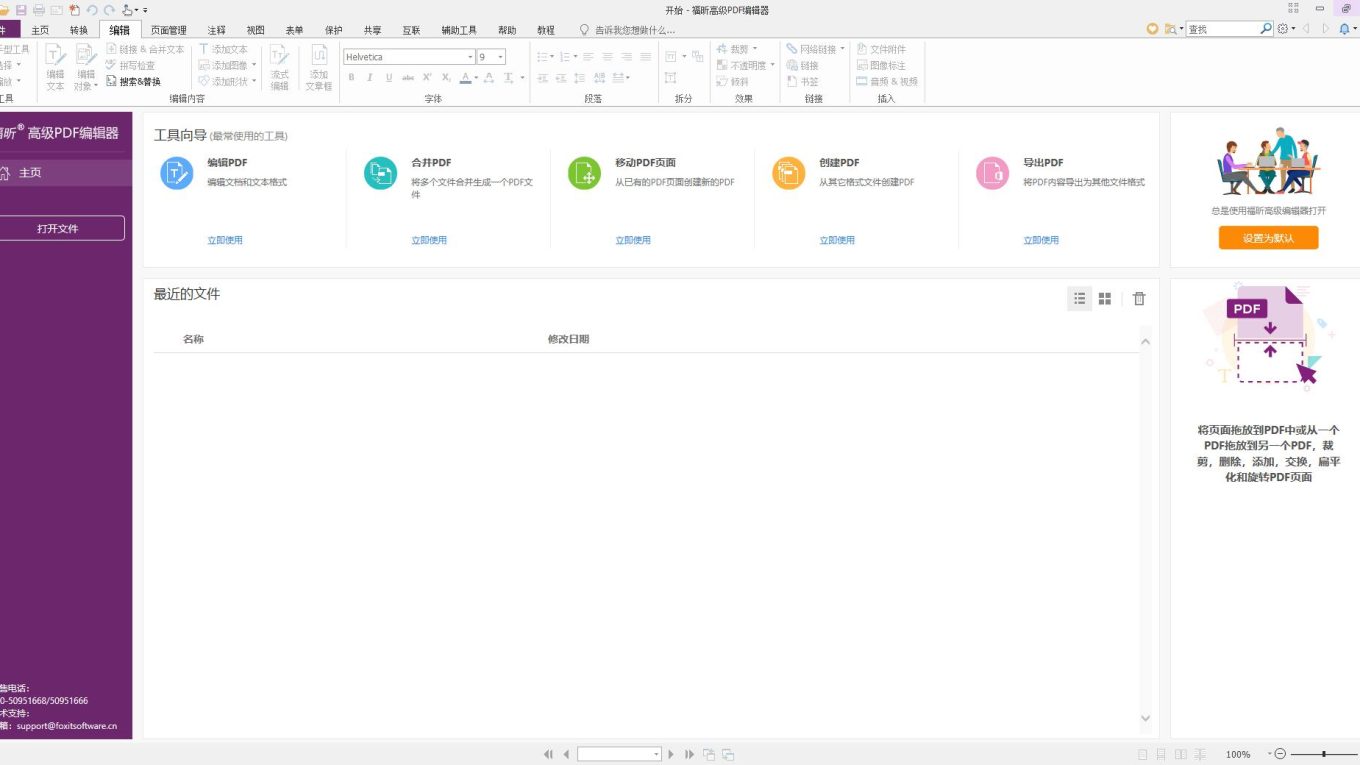This screenshot has width=1360, height=765.
Task: Click Use Now link under Merge PDF
Action: (429, 240)
